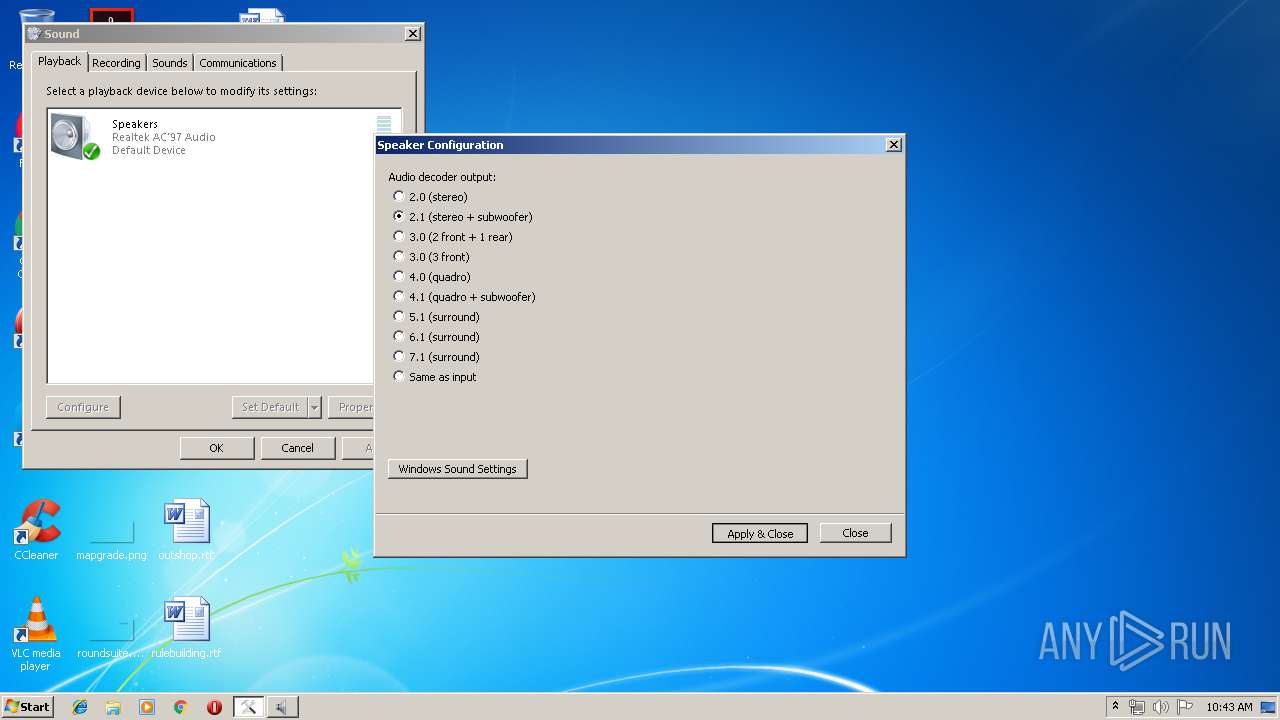
Task: Click Speakers volume level meter
Action: (384, 124)
